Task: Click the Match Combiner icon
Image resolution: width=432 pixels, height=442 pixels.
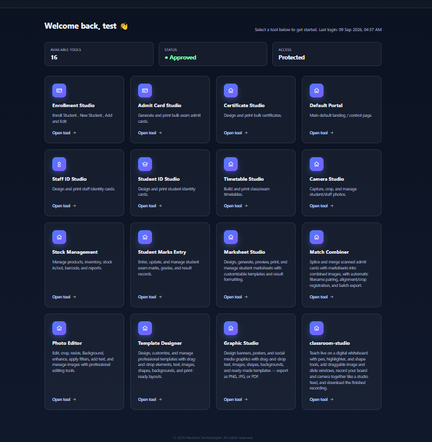Action: (x=317, y=237)
